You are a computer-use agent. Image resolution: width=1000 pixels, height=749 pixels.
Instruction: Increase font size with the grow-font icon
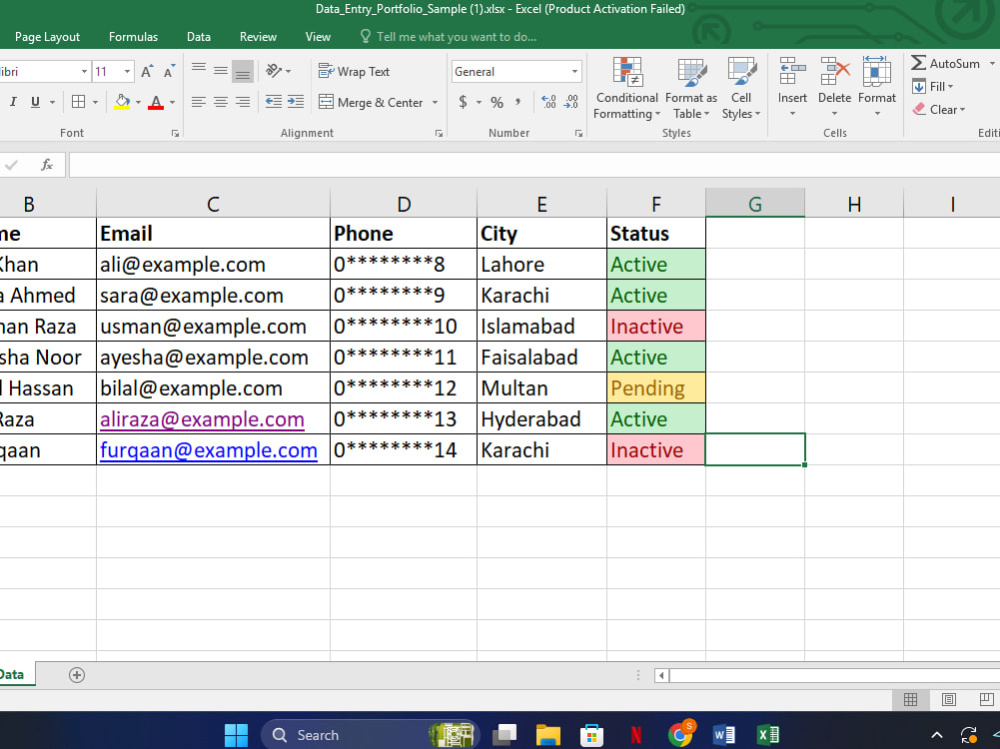[147, 71]
